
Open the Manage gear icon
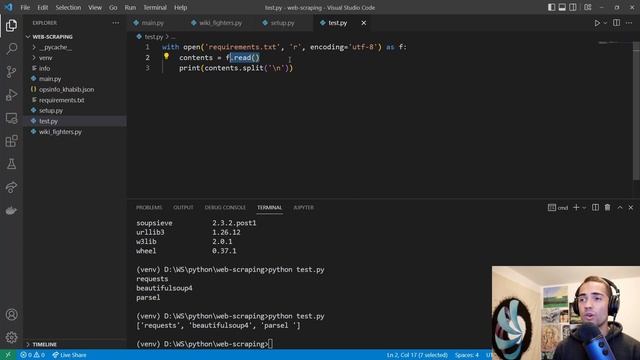pyautogui.click(x=11, y=337)
